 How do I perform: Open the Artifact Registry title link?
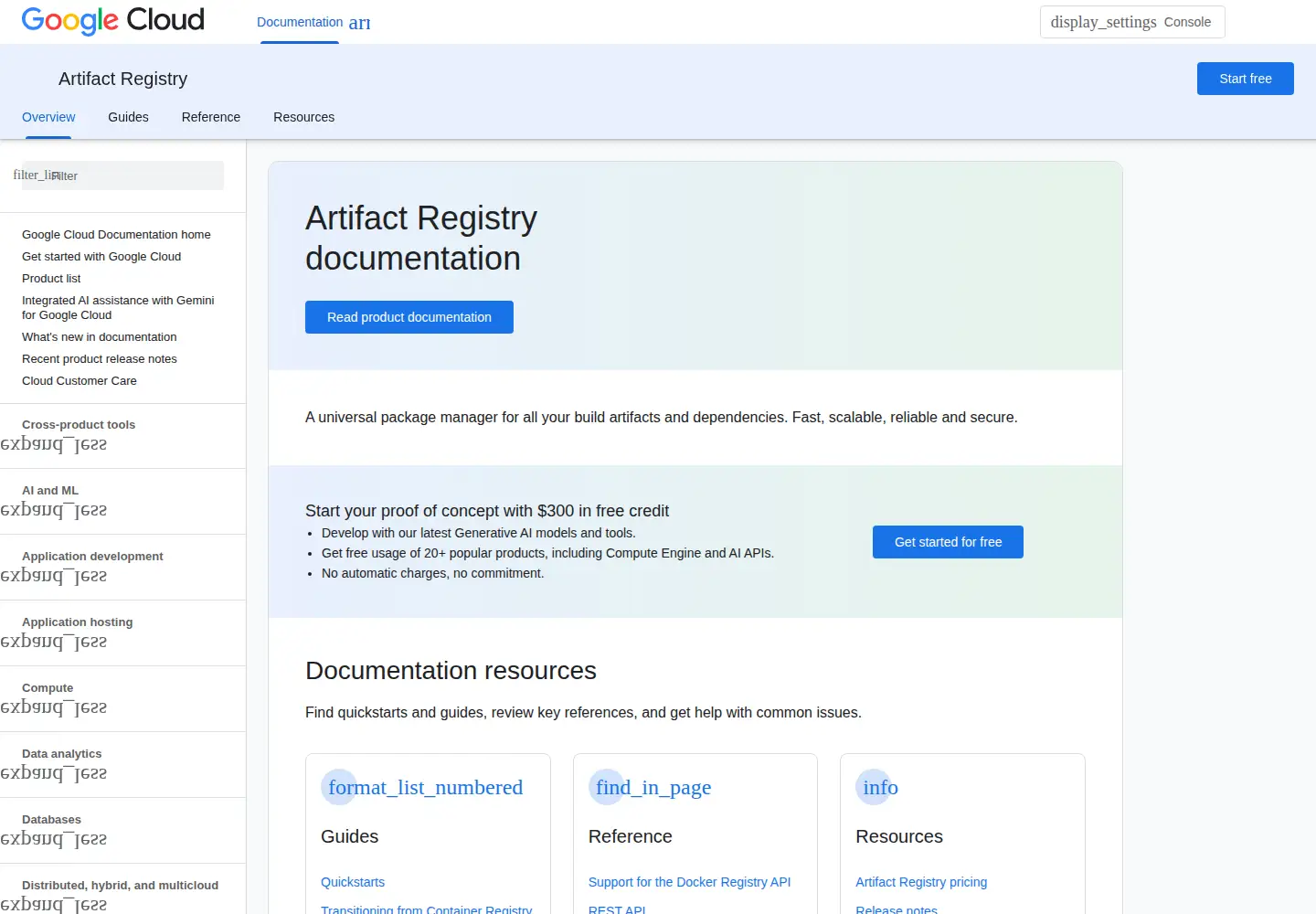[122, 79]
